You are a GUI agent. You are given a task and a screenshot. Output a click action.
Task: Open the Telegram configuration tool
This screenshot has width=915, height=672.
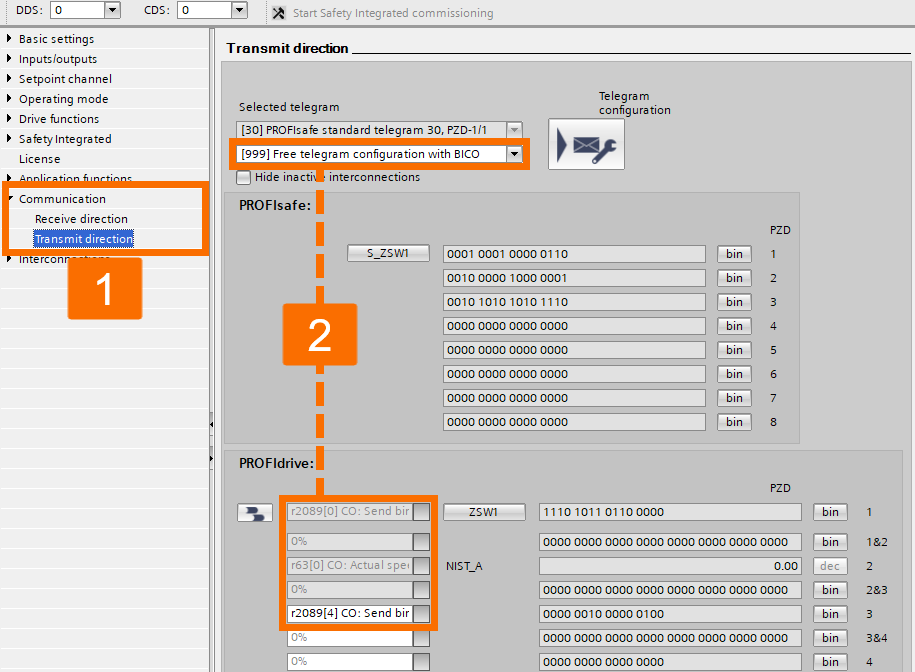[586, 144]
